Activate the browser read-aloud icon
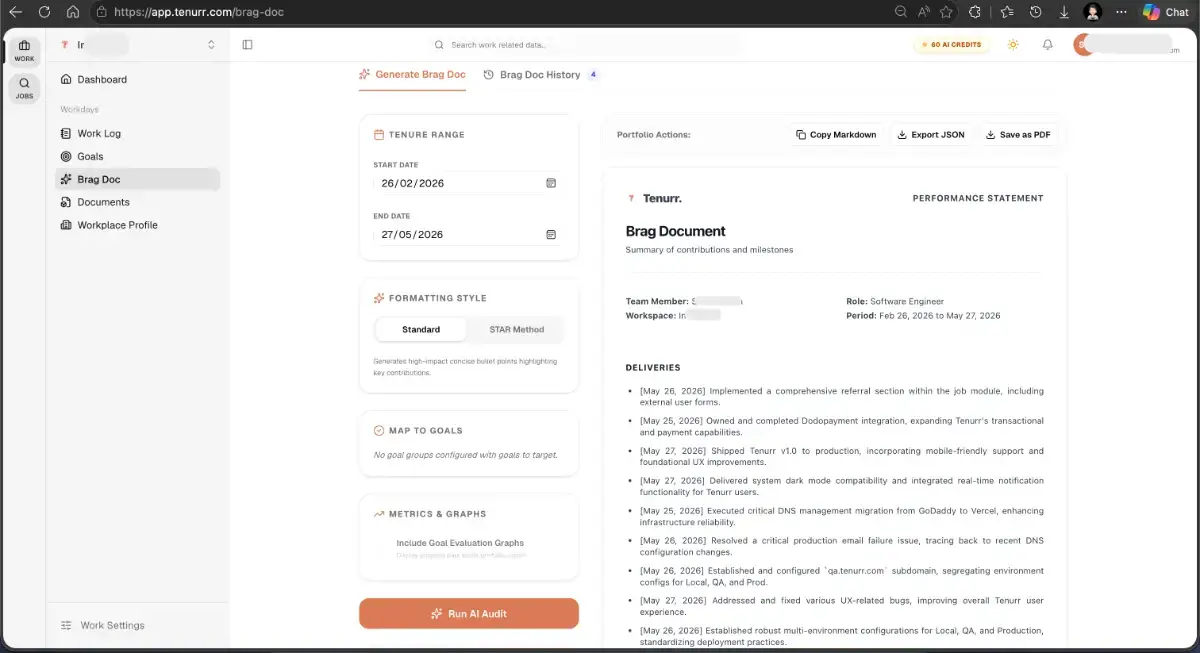 click(x=924, y=12)
